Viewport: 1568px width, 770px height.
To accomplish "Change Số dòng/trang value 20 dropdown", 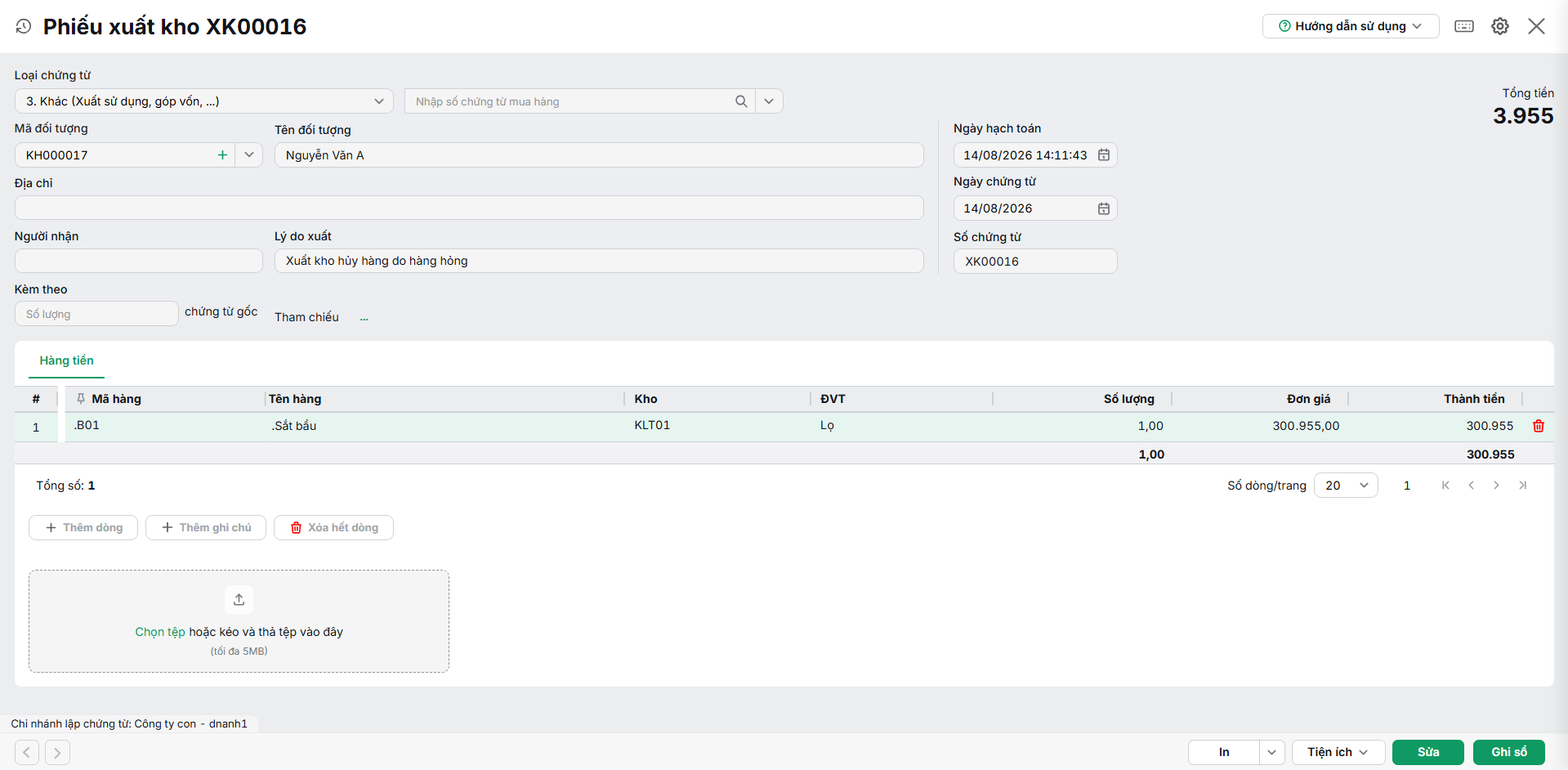I will [x=1346, y=486].
